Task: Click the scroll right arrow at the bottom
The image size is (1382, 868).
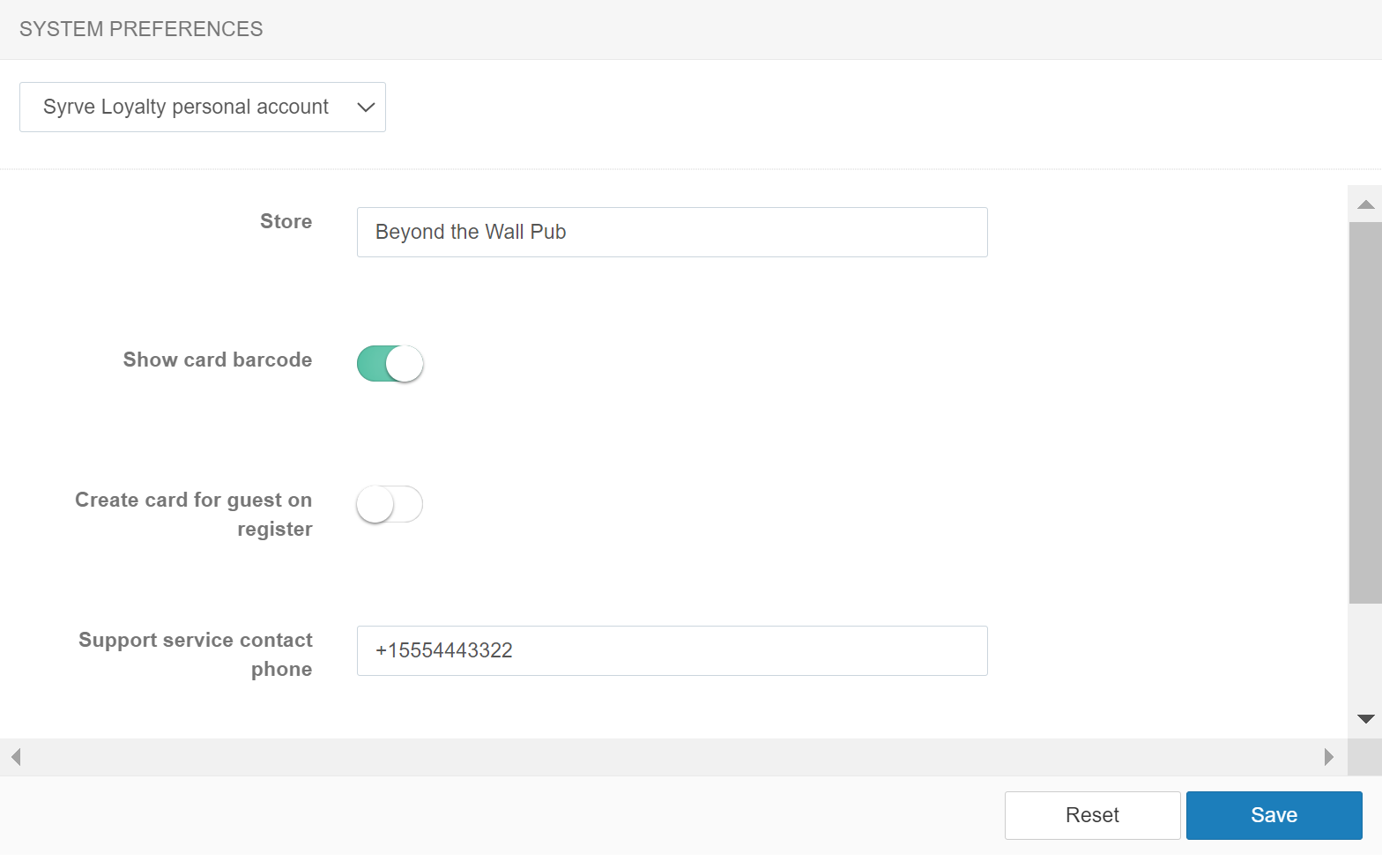Action: click(1328, 757)
